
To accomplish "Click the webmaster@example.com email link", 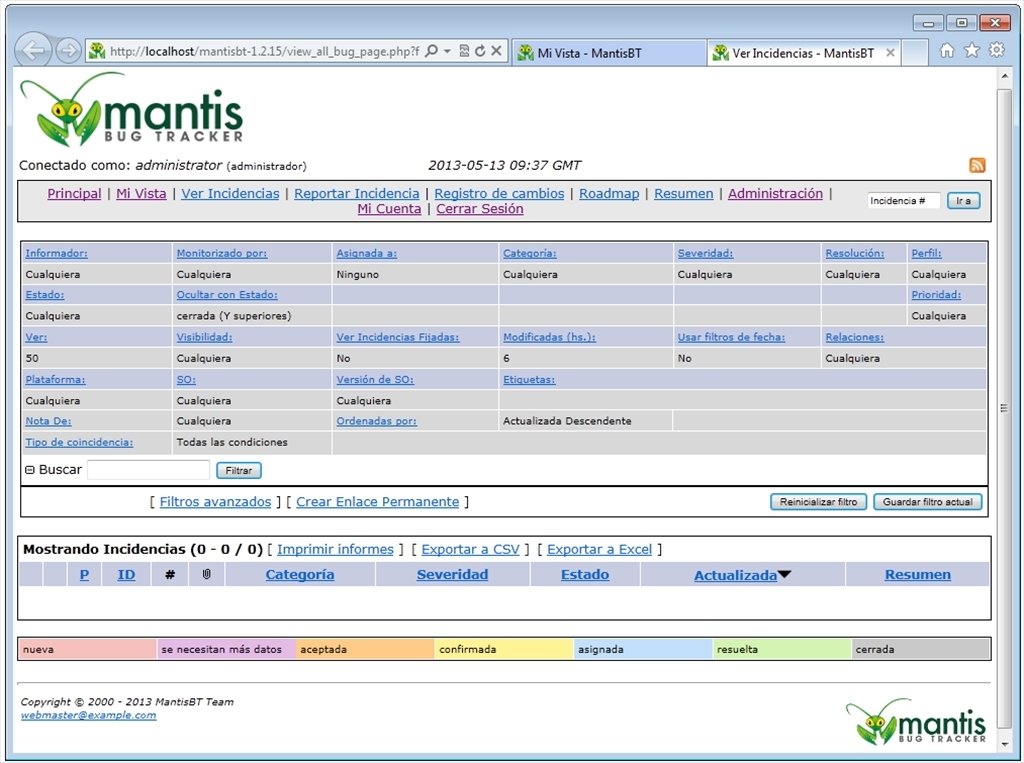I will coord(88,715).
